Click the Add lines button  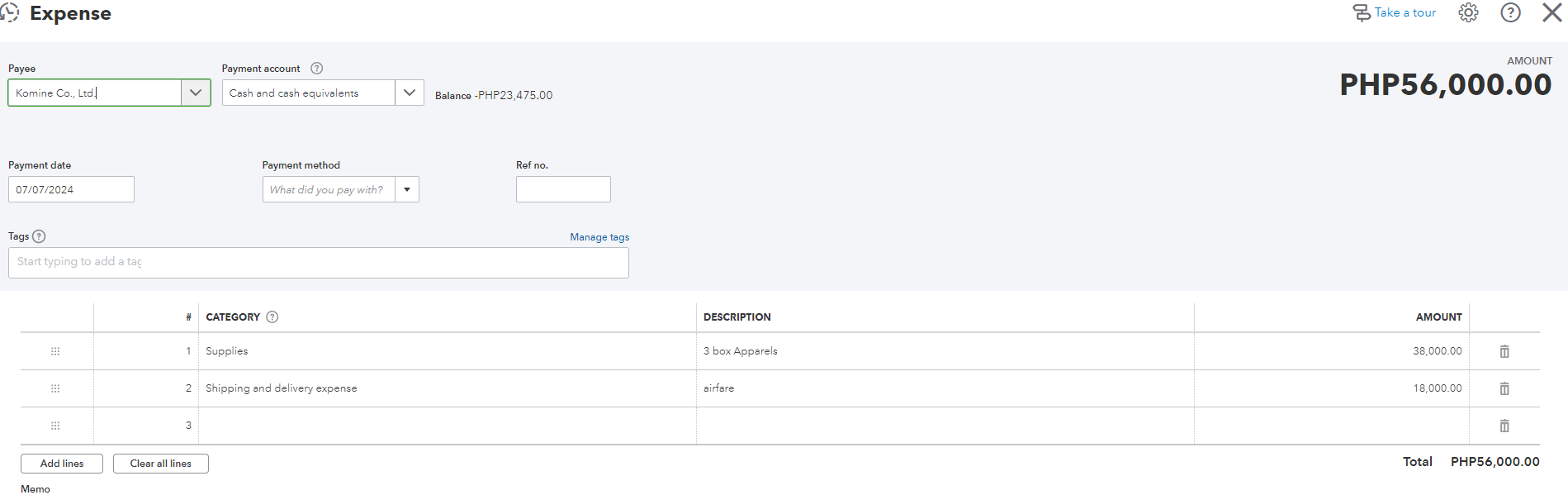(62, 464)
